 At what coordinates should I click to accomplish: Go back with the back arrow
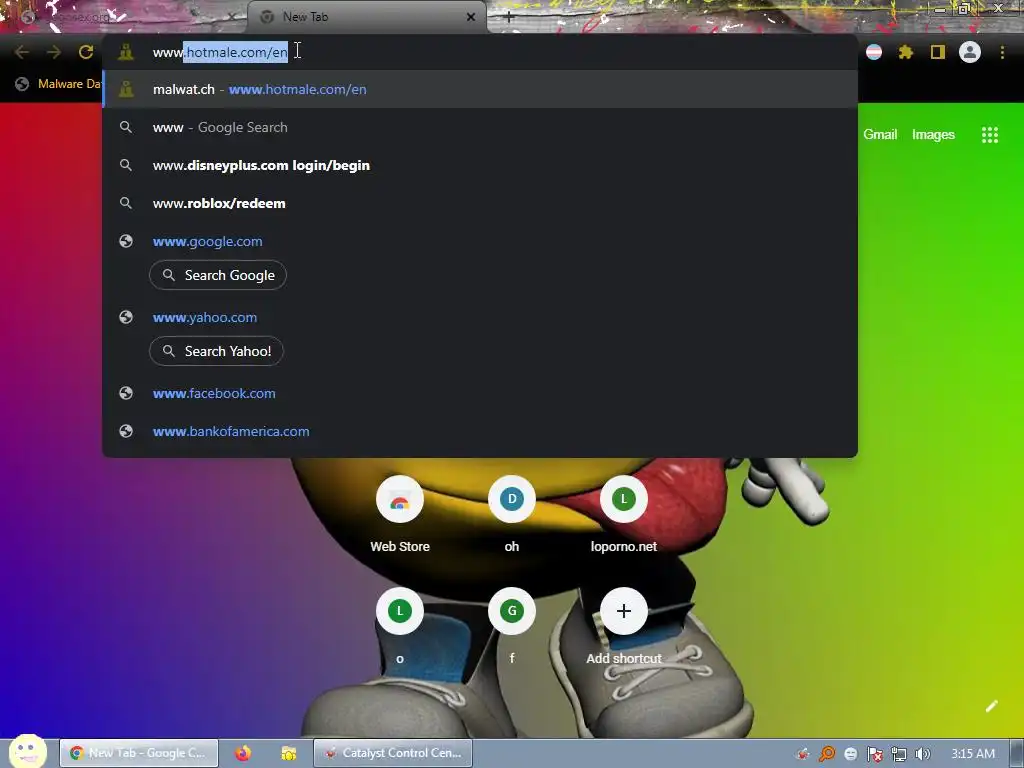(22, 52)
